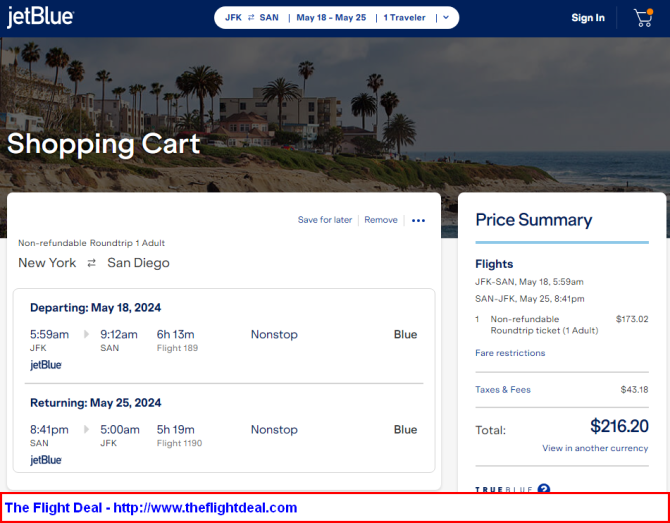The width and height of the screenshot is (670, 523).
Task: Click the roundtrip arrows icon between JFK and SAN
Action: [251, 18]
